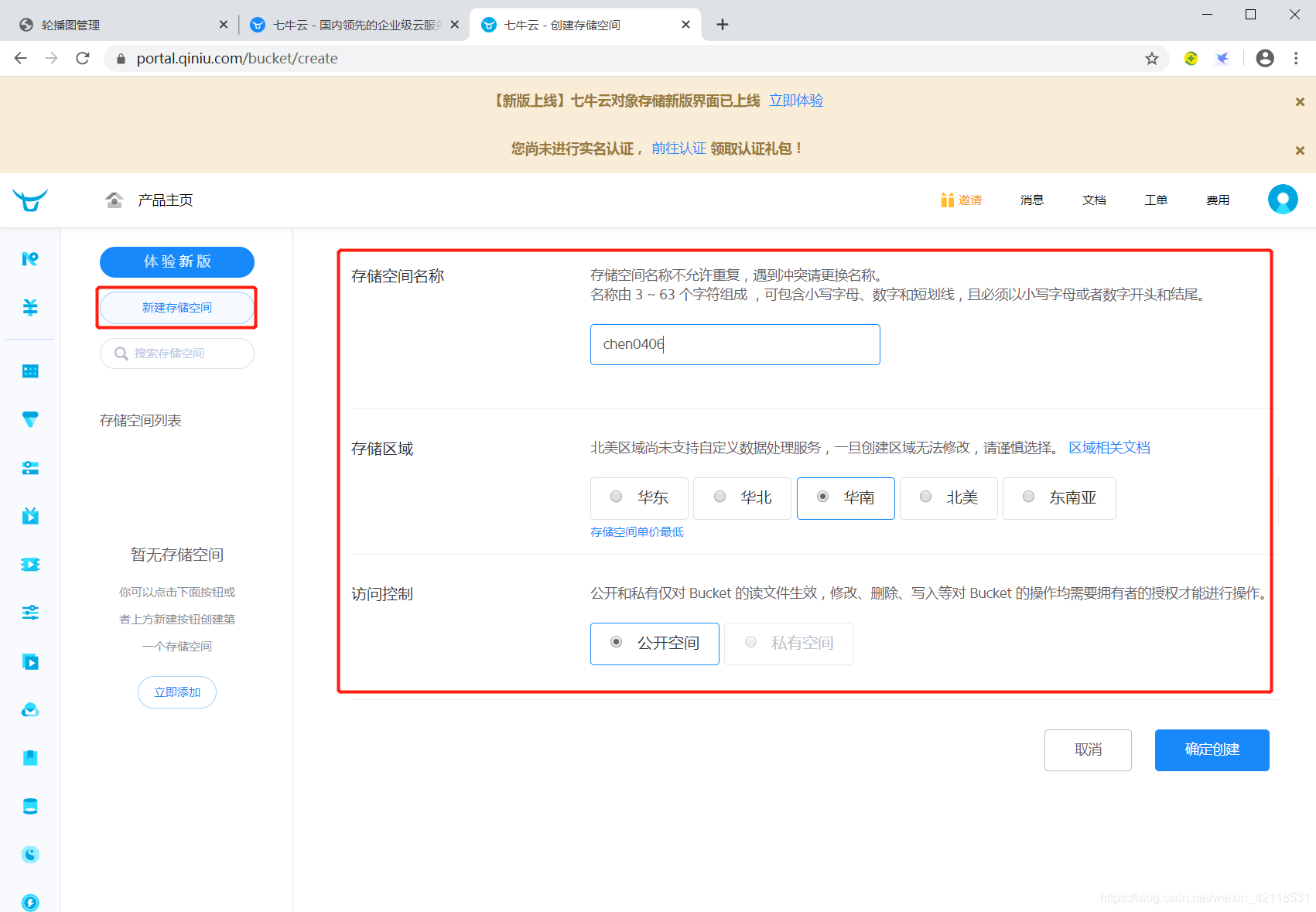Click the blue bird extension icon
The image size is (1316, 912).
(x=1222, y=59)
